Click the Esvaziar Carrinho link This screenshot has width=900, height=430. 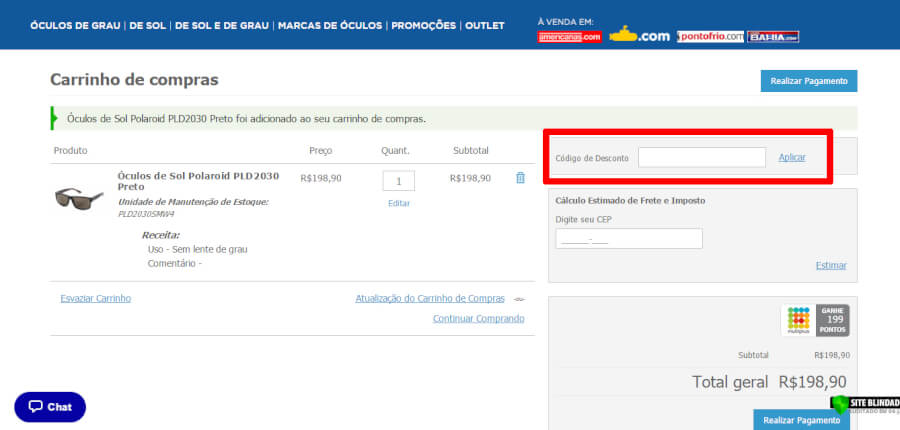pos(95,298)
